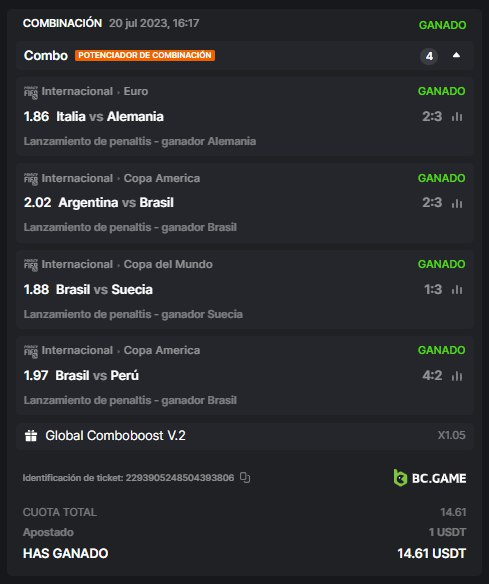The width and height of the screenshot is (489, 584).
Task: Open the Brasil vs Perú match
Action: tap(97, 375)
